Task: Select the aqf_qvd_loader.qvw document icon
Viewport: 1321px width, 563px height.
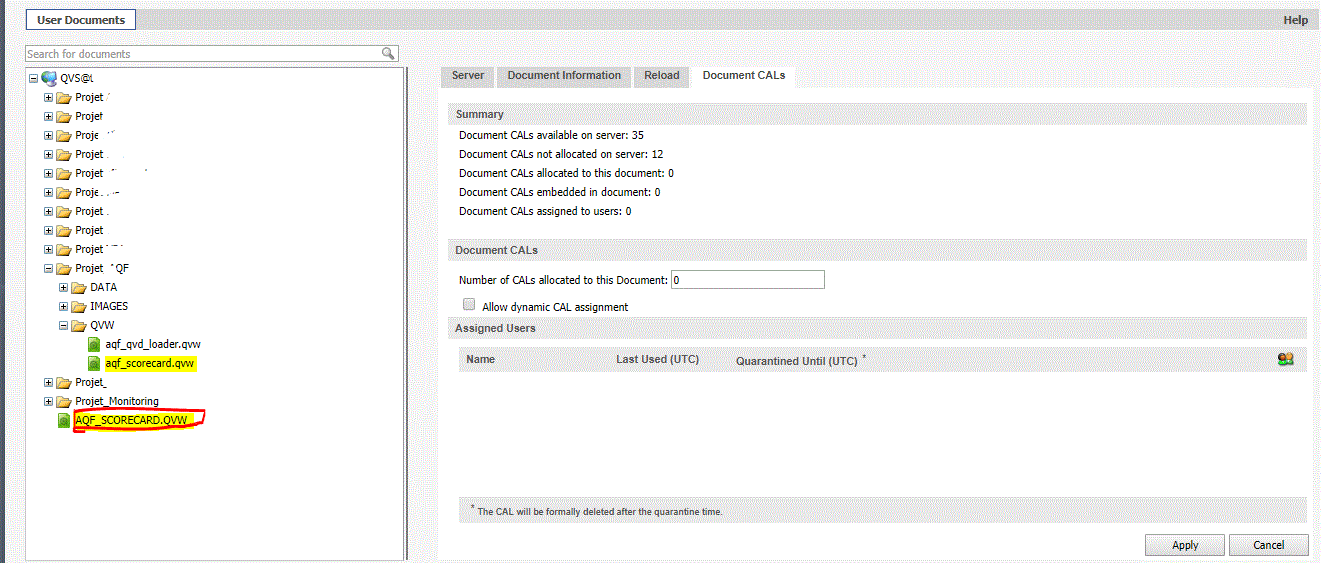Action: point(94,344)
